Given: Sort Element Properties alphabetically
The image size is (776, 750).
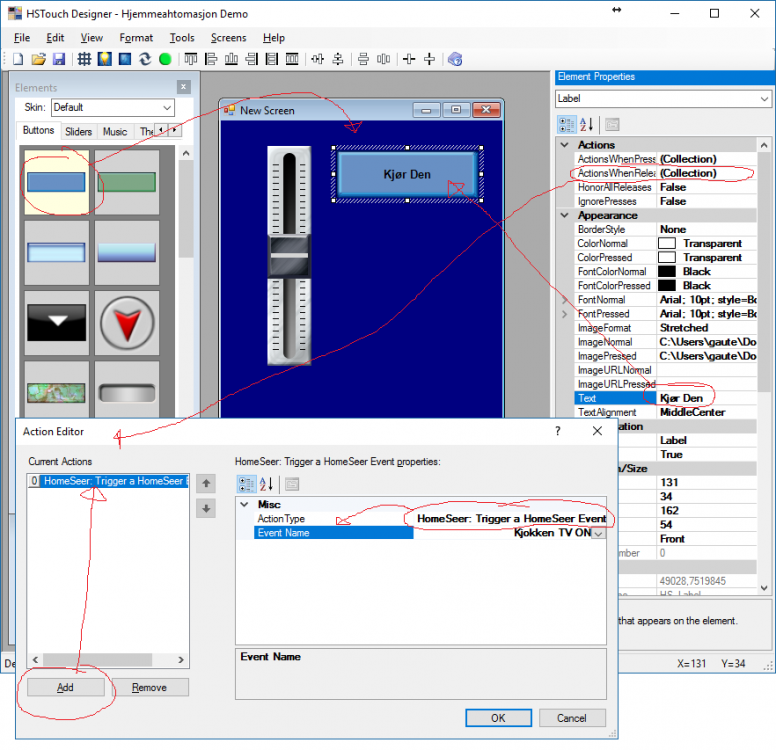Looking at the screenshot, I should pos(587,124).
